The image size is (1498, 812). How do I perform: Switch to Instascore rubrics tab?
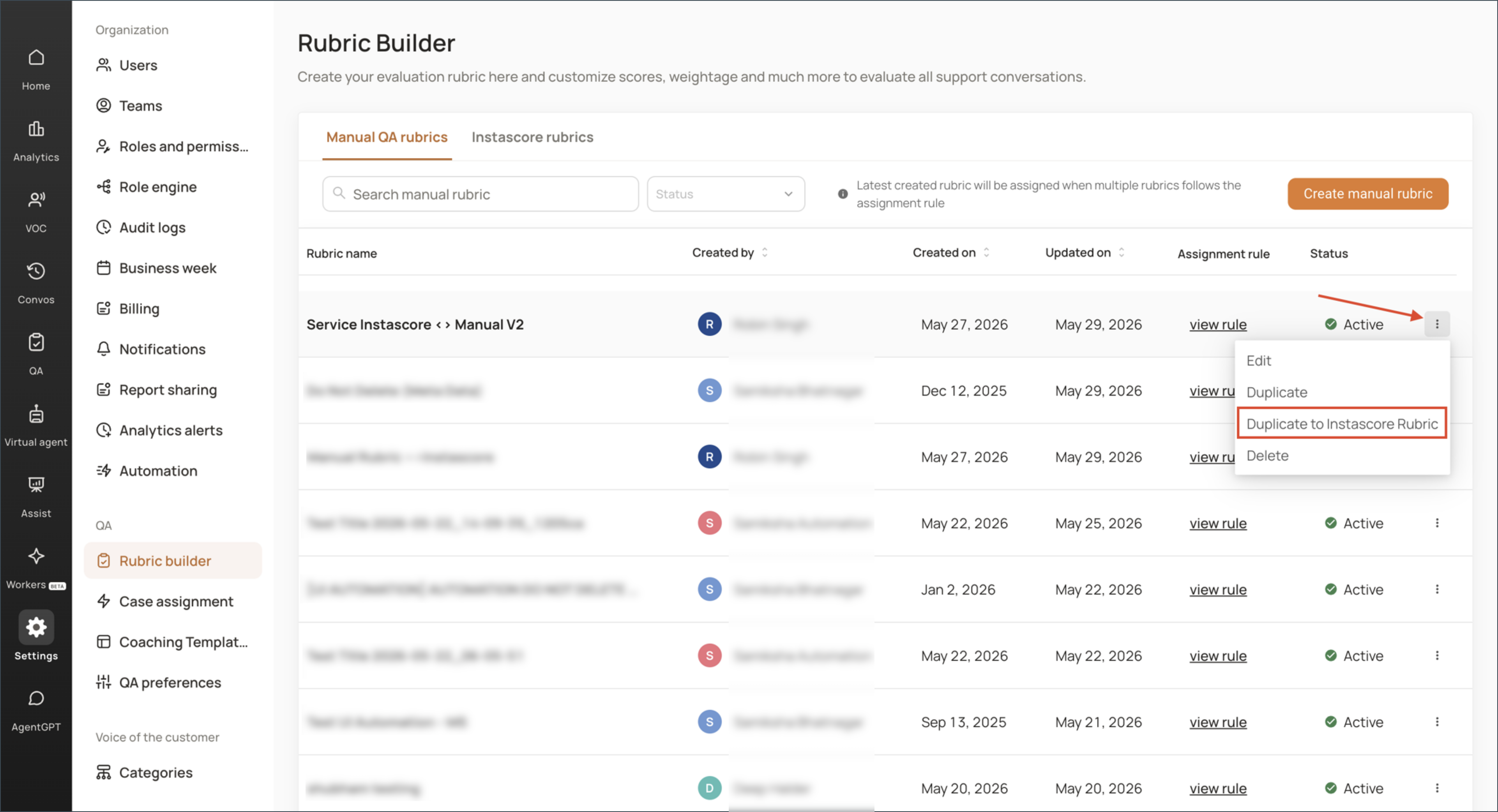(532, 137)
